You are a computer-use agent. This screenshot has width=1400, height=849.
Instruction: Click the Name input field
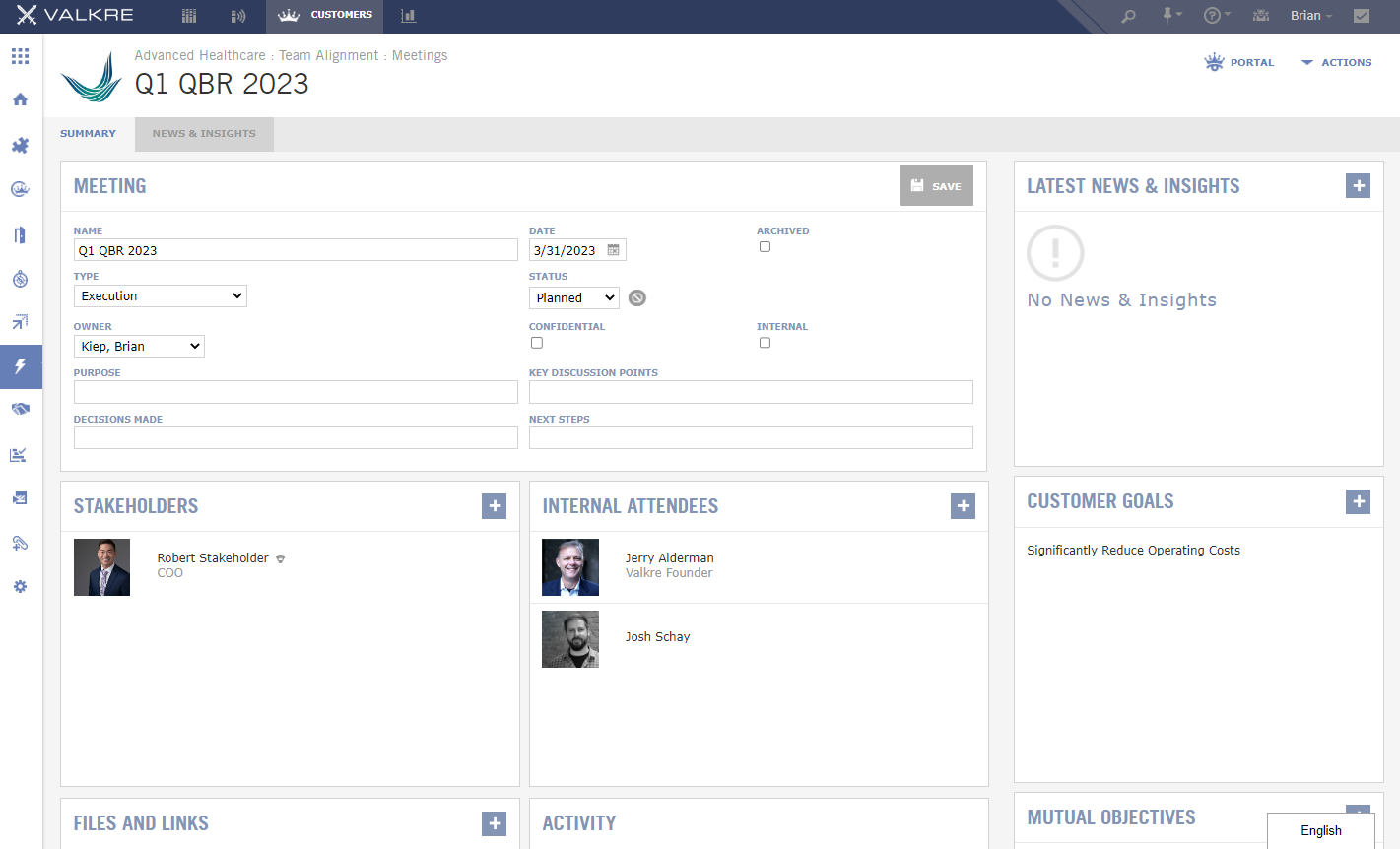[296, 250]
